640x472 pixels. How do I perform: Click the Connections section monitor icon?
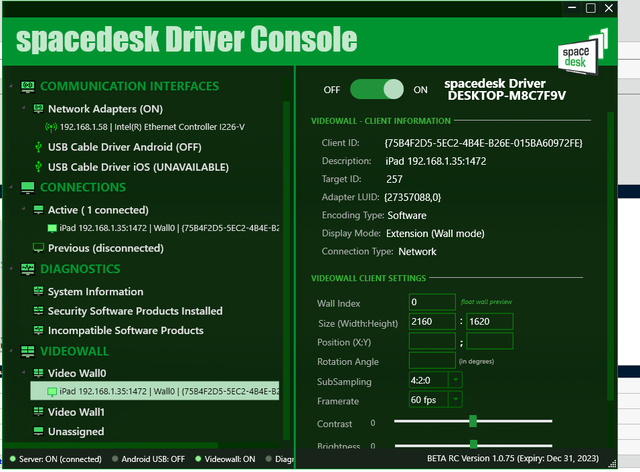[x=27, y=187]
